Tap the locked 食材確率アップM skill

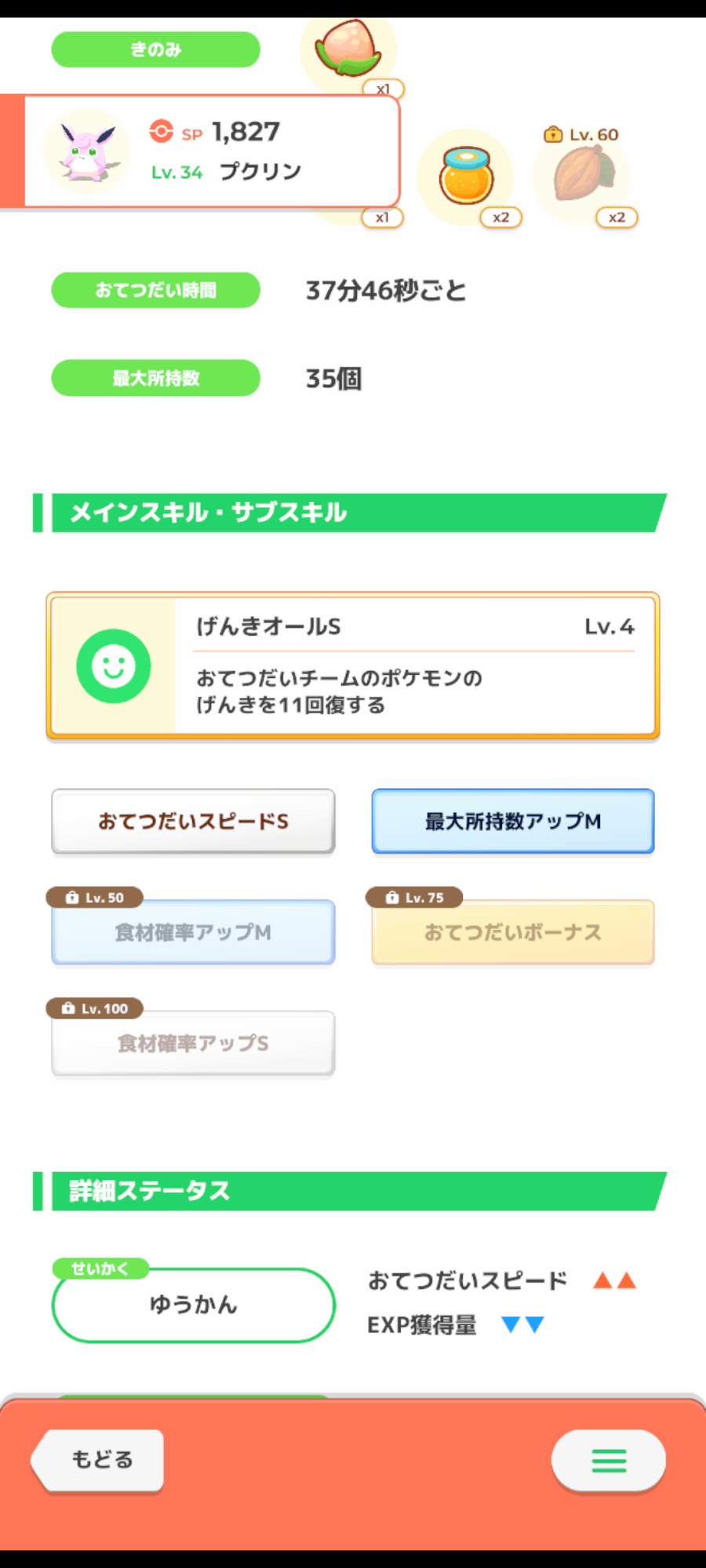click(193, 932)
